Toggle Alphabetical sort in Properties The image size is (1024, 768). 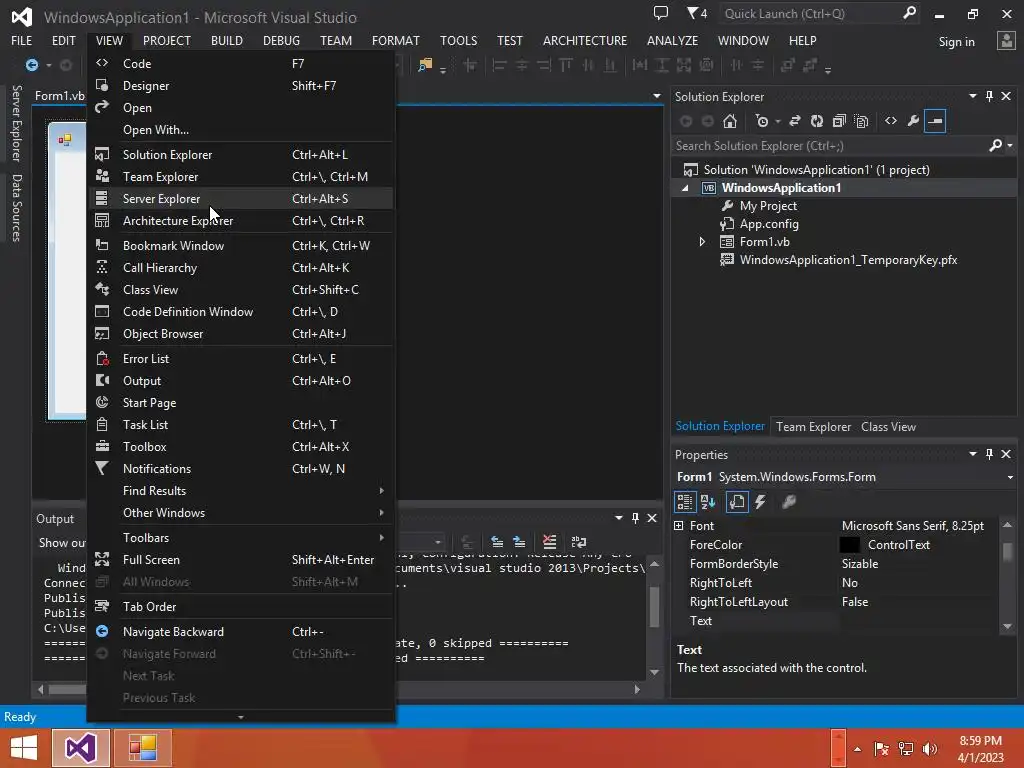[x=708, y=502]
